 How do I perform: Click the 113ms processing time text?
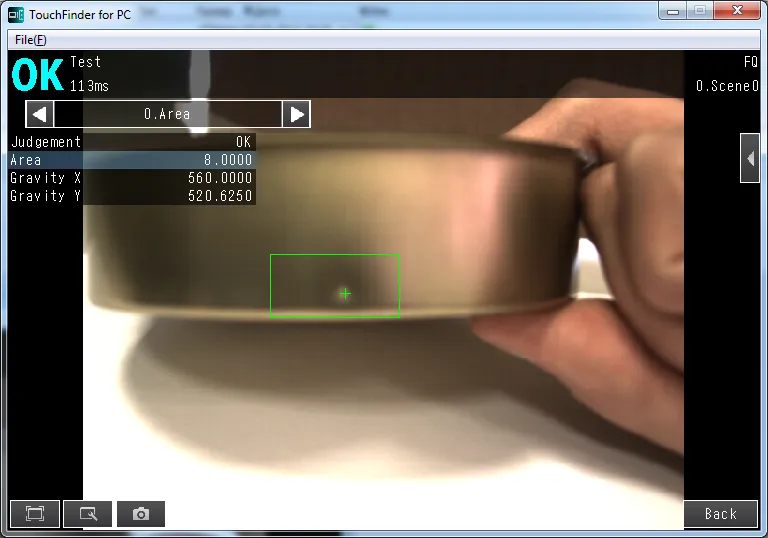pyautogui.click(x=91, y=86)
